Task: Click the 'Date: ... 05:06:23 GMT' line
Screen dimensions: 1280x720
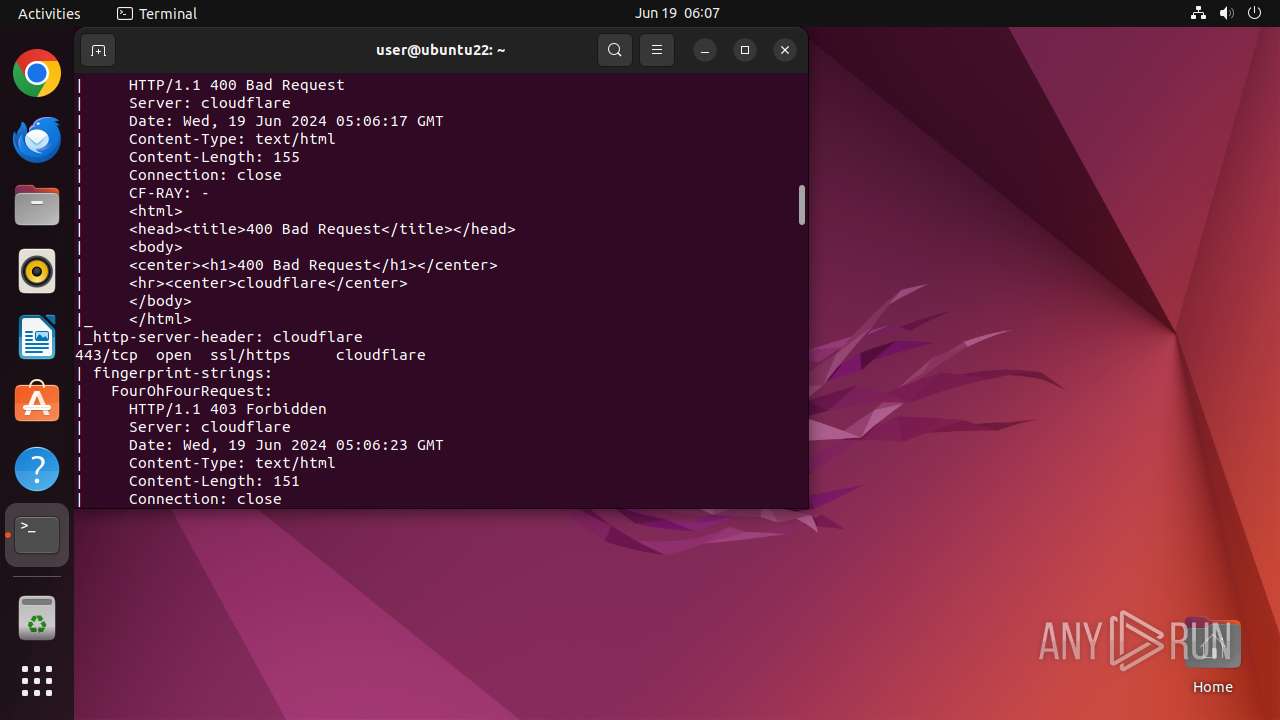Action: [286, 445]
